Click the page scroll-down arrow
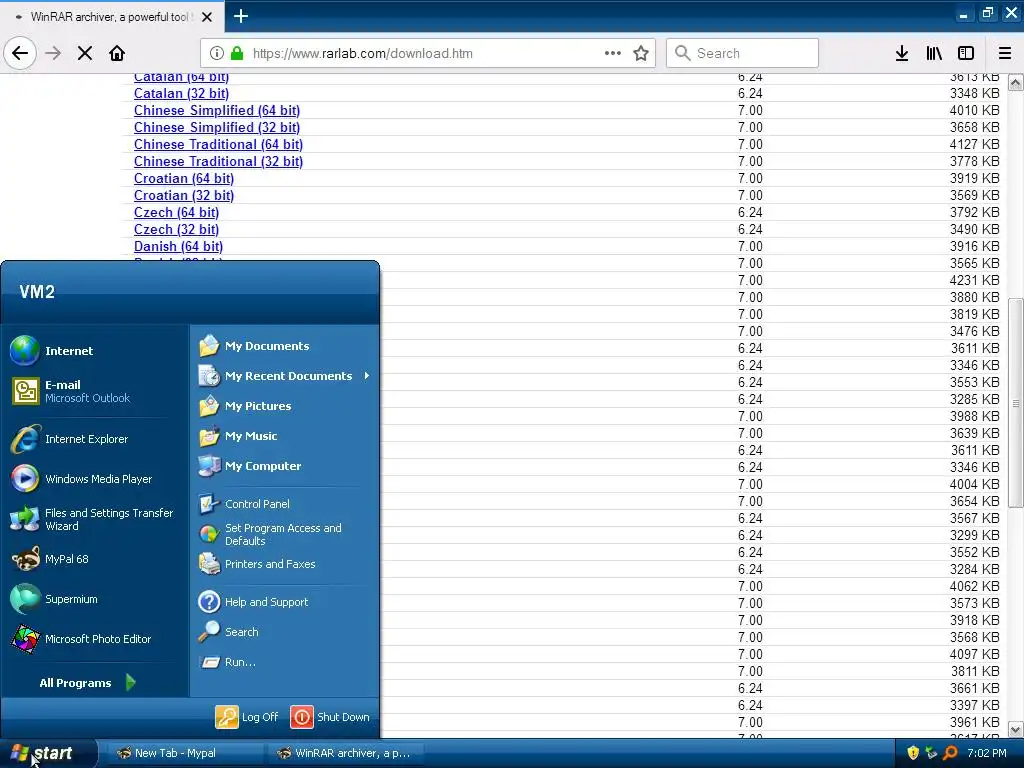The height and width of the screenshot is (768, 1024). click(1016, 729)
